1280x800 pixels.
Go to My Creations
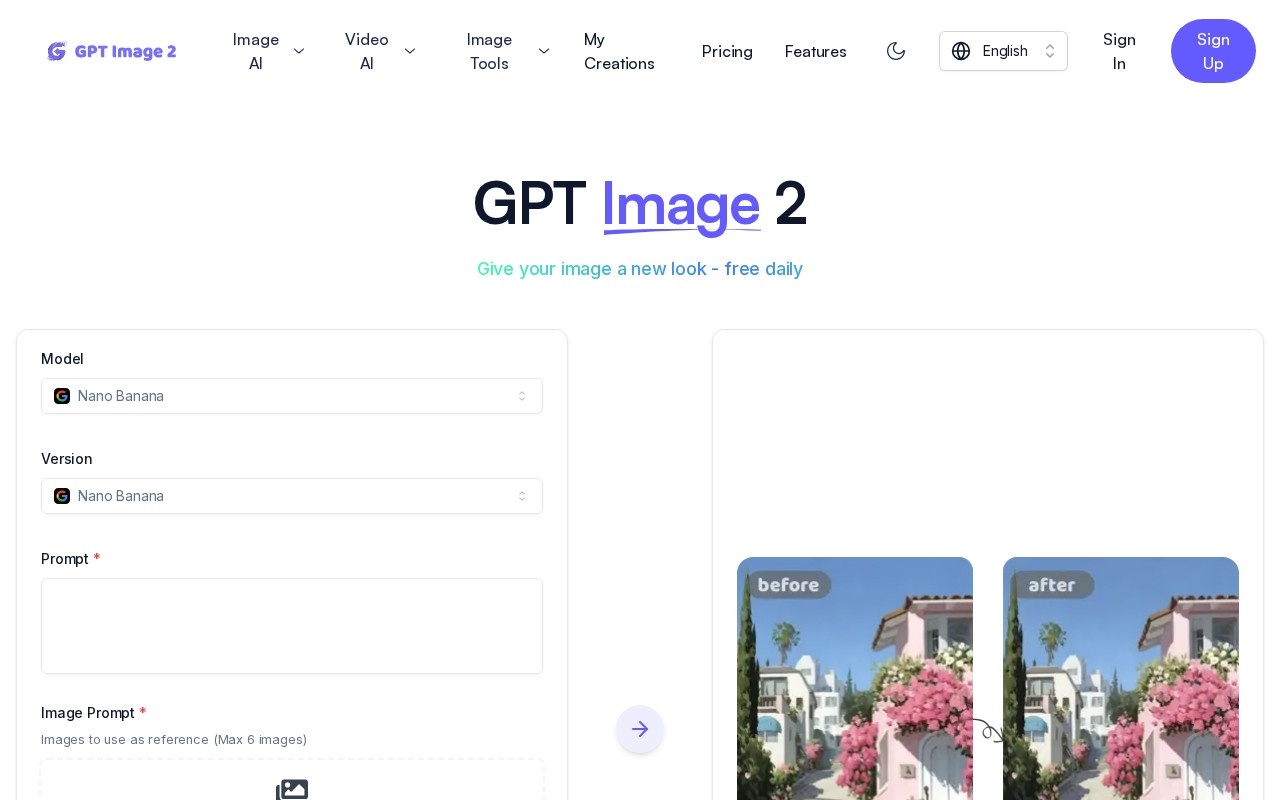point(619,51)
